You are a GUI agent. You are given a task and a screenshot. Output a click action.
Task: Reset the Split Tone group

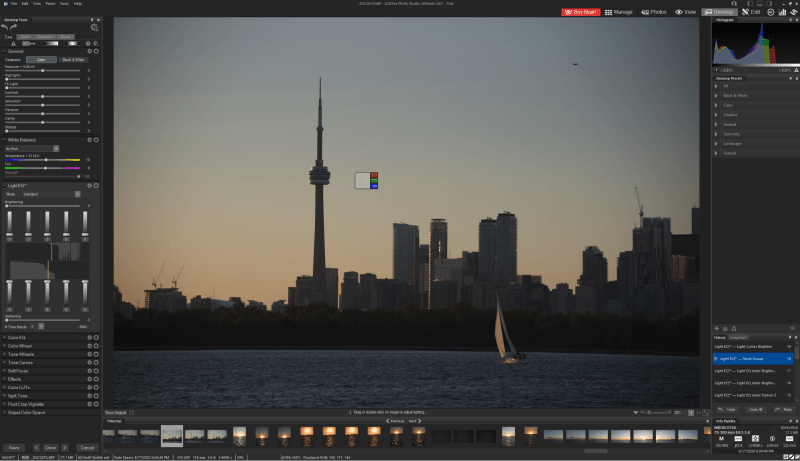tap(96, 396)
